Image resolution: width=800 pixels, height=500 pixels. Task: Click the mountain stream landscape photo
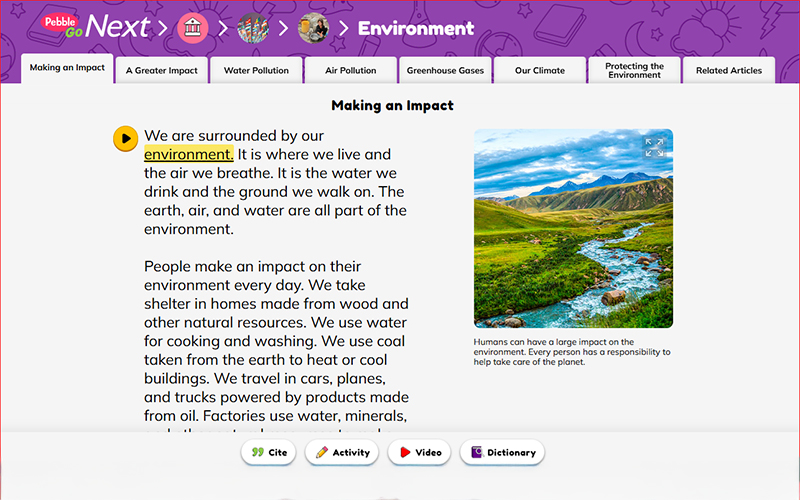[x=573, y=229]
